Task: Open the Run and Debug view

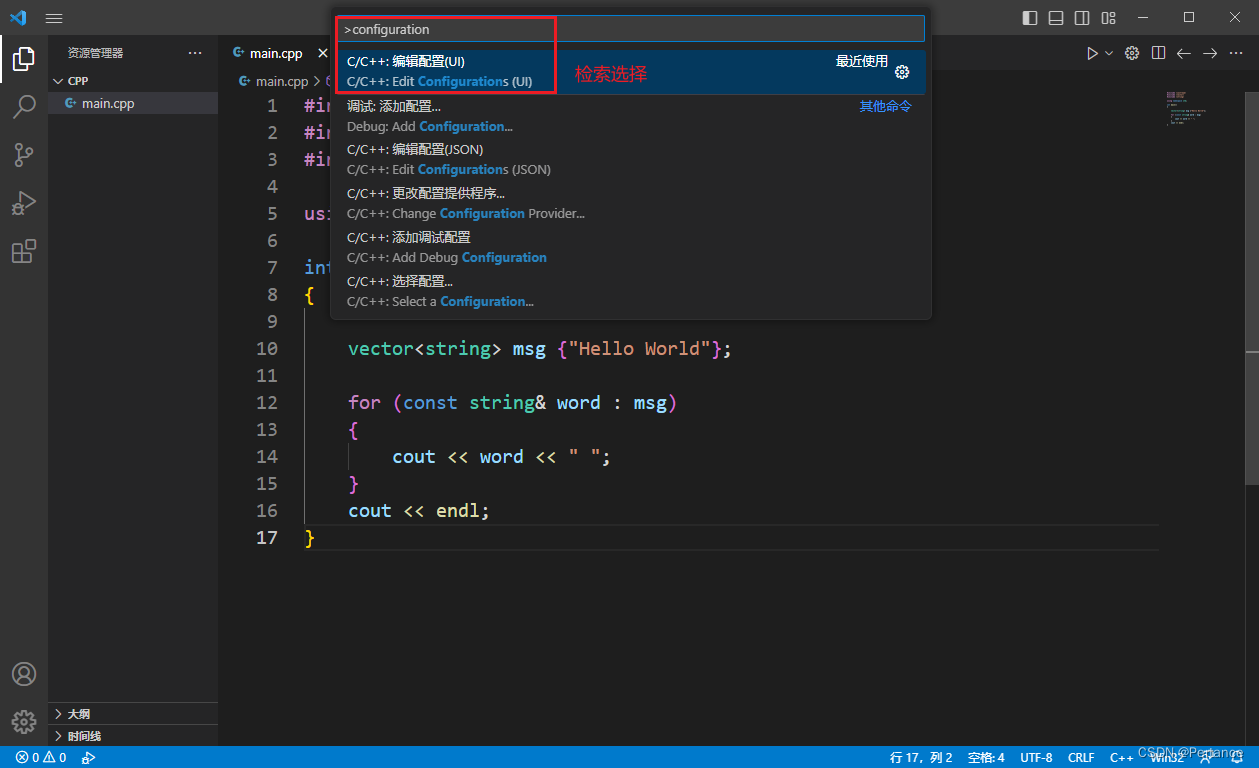Action: tap(24, 203)
